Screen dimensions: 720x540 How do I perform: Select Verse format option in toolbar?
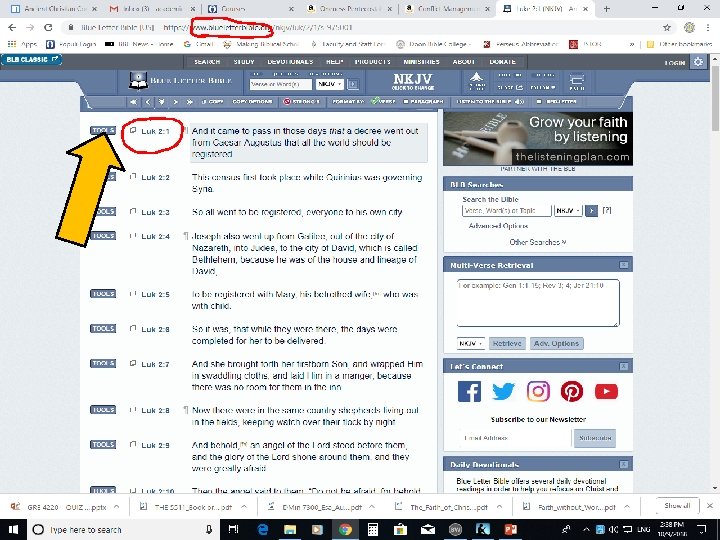click(383, 101)
